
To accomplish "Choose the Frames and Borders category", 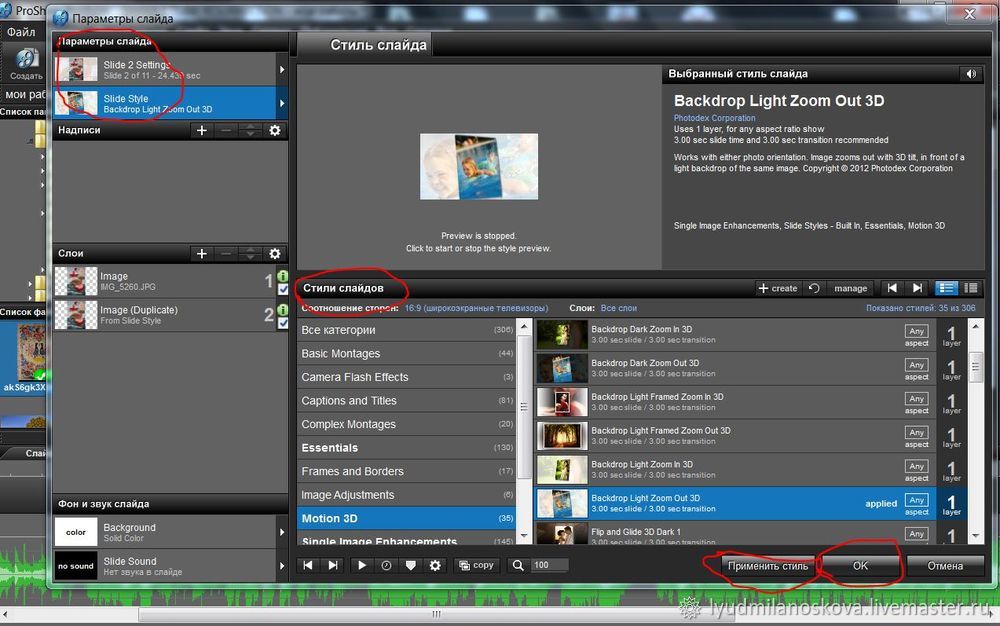I will click(353, 471).
